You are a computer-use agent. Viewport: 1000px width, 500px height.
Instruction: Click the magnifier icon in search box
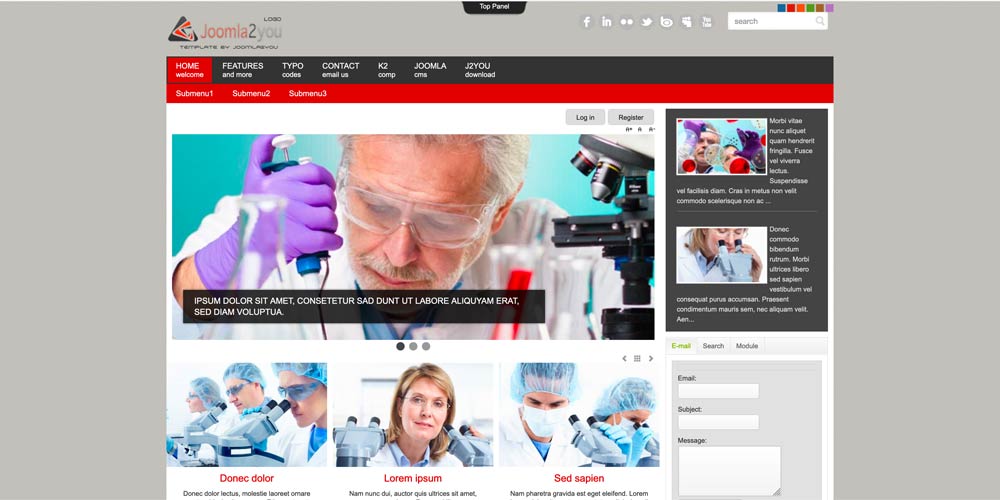[820, 21]
